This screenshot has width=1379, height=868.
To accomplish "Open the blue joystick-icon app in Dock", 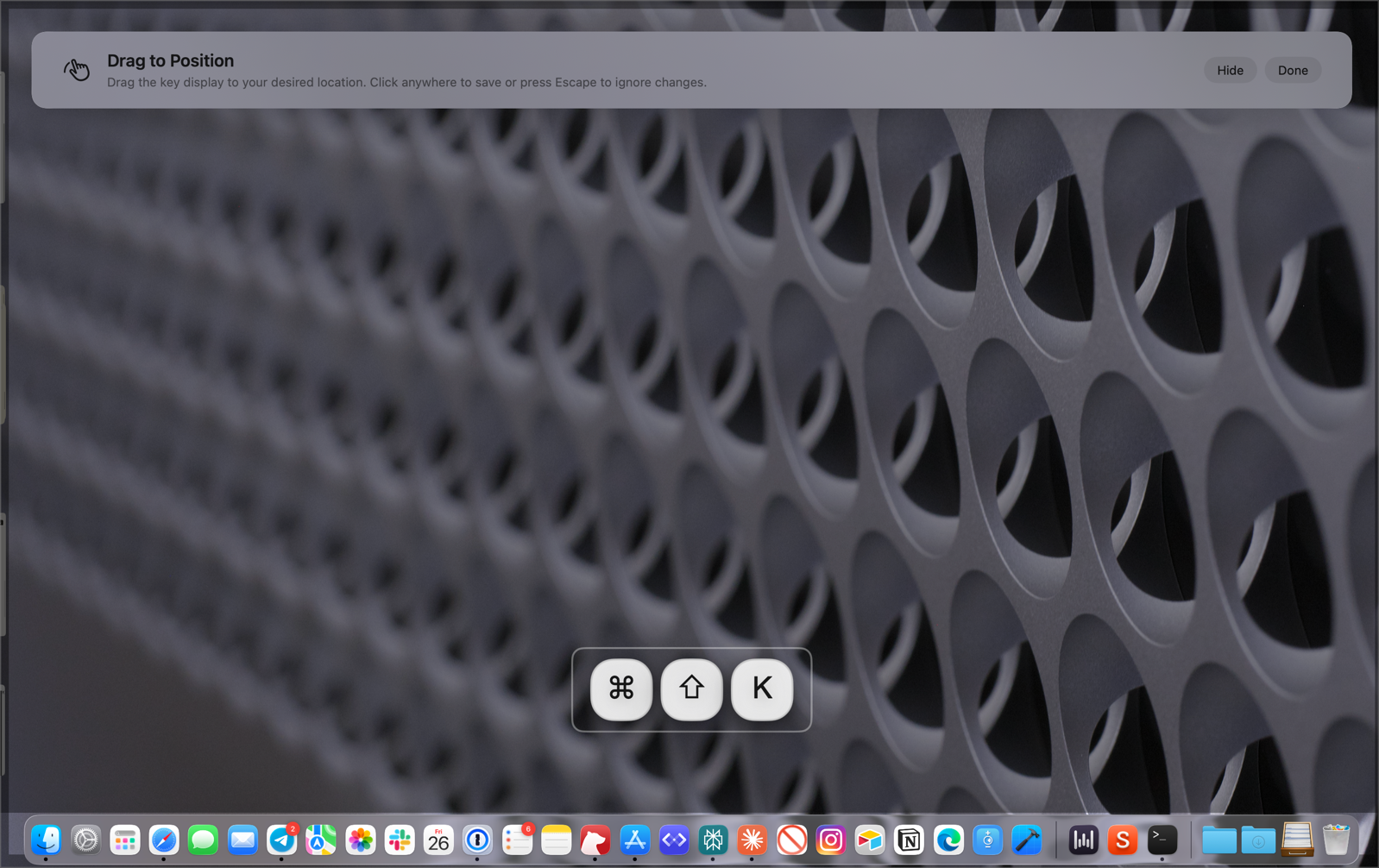I will click(988, 840).
